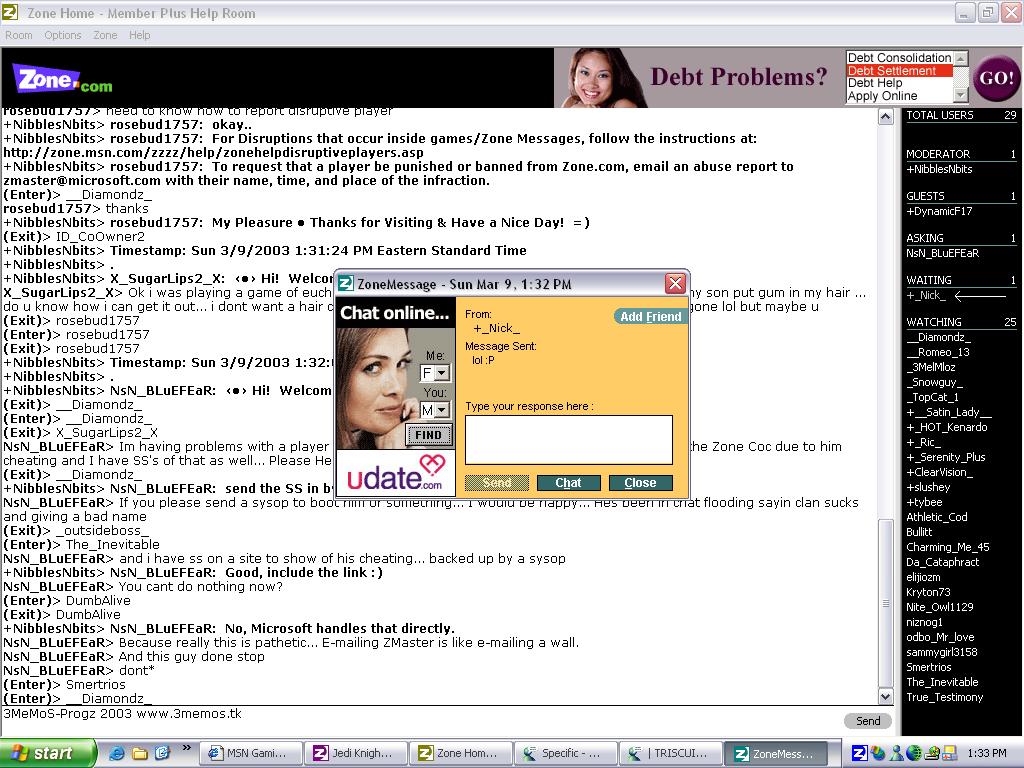Click the Chat button in ZoneMessage
The width and height of the screenshot is (1024, 768).
(568, 483)
